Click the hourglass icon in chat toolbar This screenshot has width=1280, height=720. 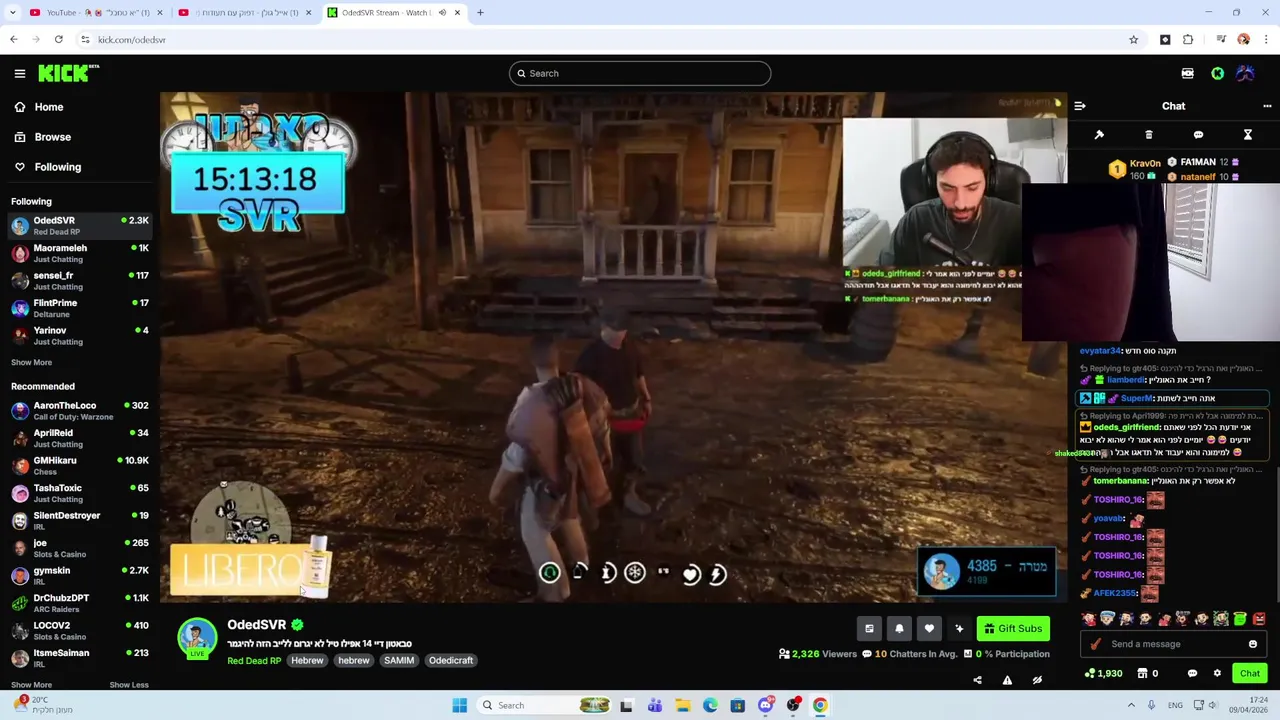[1248, 135]
